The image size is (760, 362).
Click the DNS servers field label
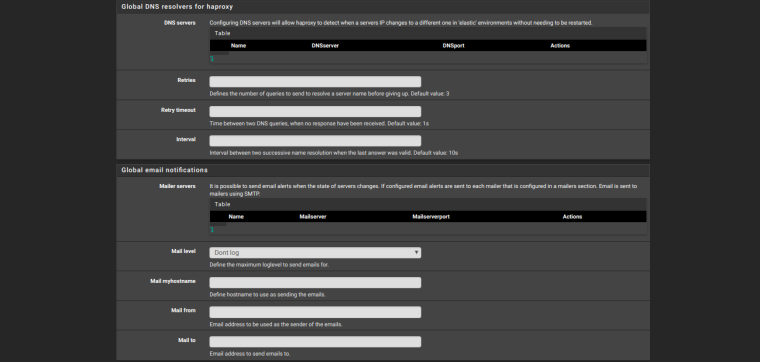pos(180,23)
